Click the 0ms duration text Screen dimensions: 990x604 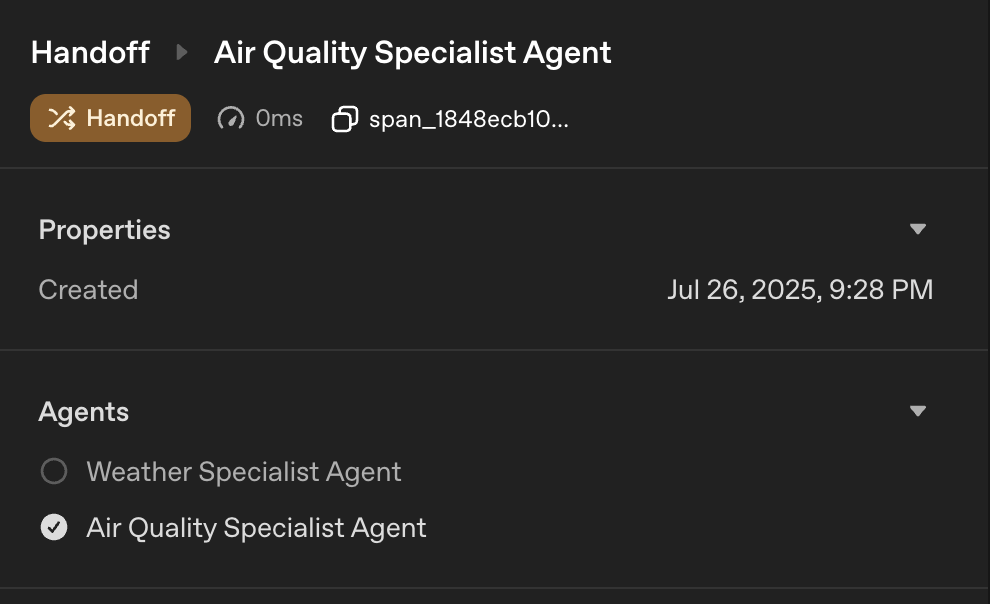pyautogui.click(x=279, y=118)
